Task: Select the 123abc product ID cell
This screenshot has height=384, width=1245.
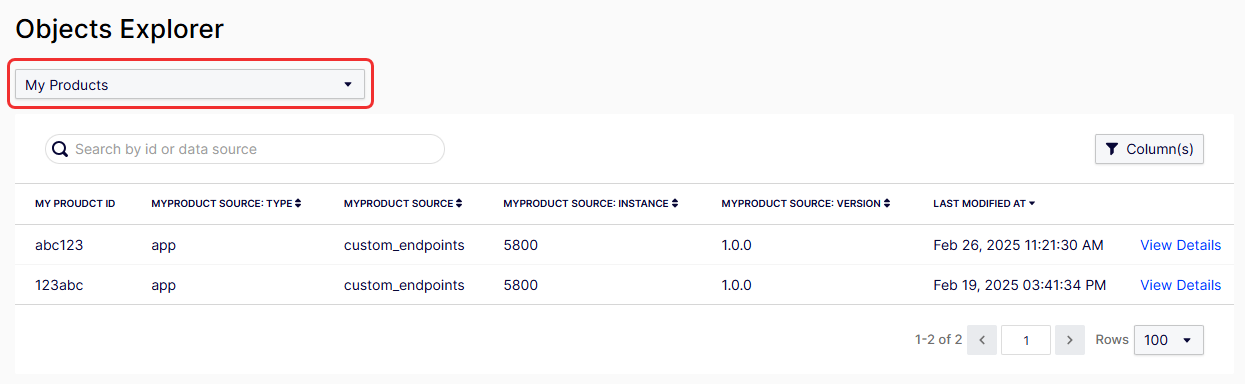Action: pyautogui.click(x=59, y=285)
